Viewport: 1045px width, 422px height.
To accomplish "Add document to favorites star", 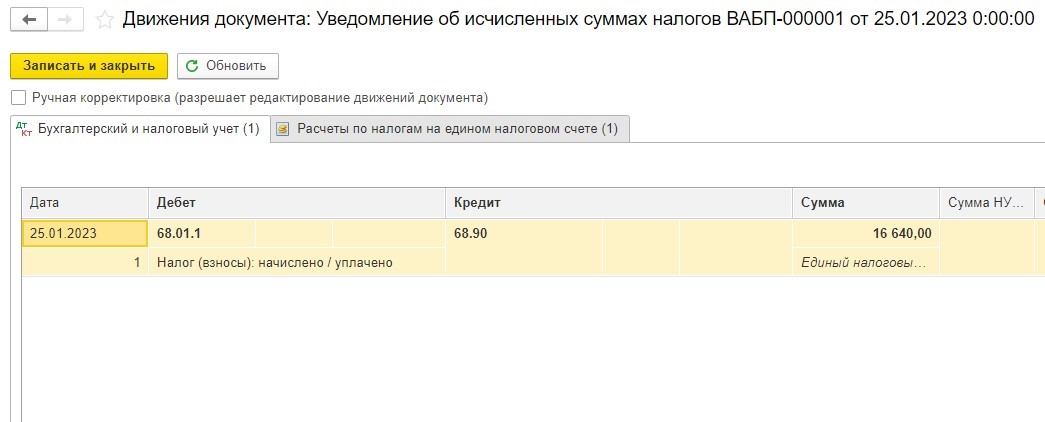I will point(105,20).
